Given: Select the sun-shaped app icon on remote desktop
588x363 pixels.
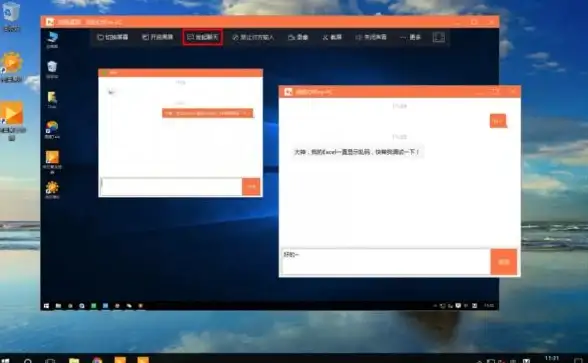Looking at the screenshot, I should (52, 190).
